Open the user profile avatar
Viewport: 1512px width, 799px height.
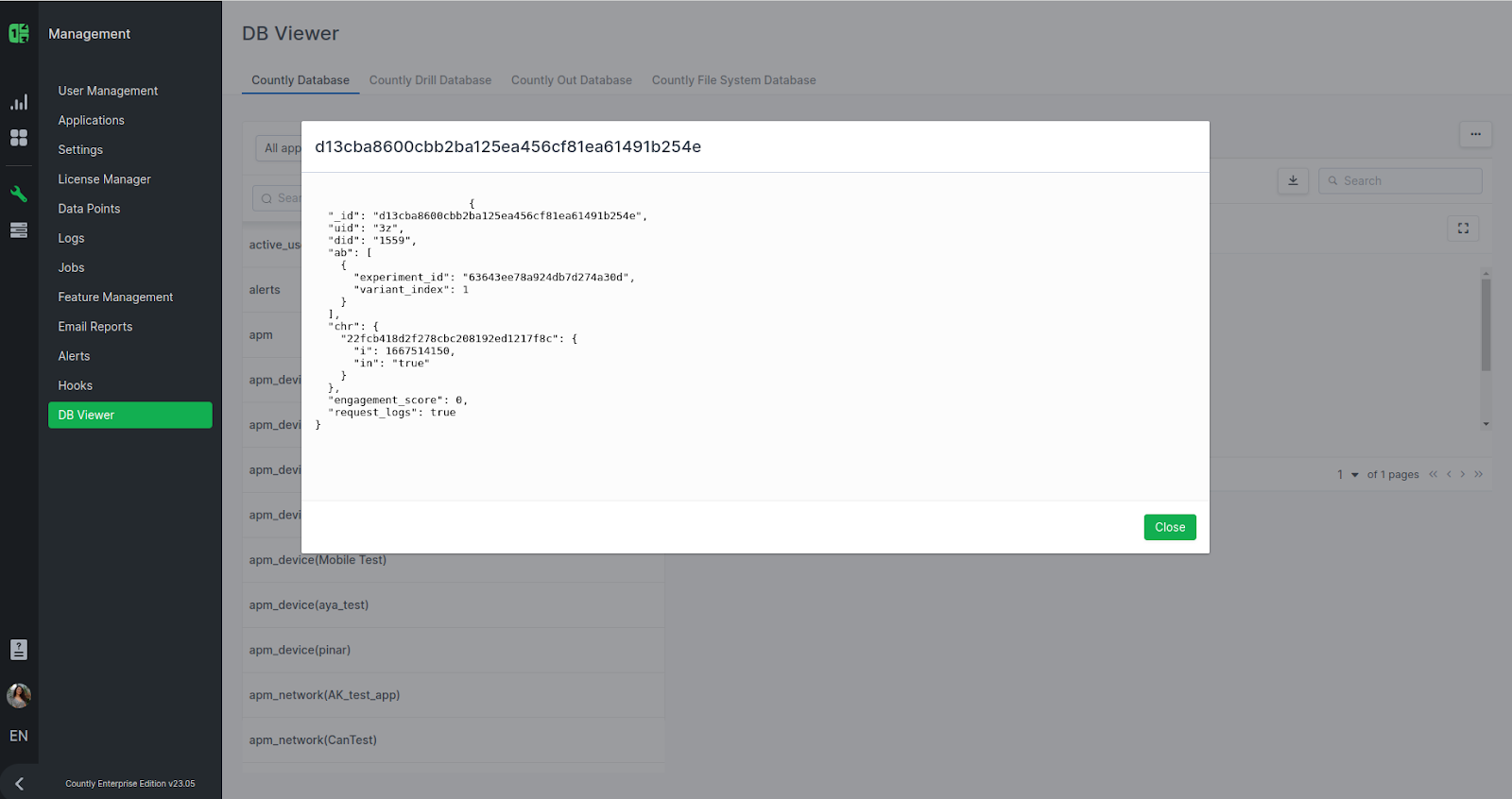tap(19, 696)
